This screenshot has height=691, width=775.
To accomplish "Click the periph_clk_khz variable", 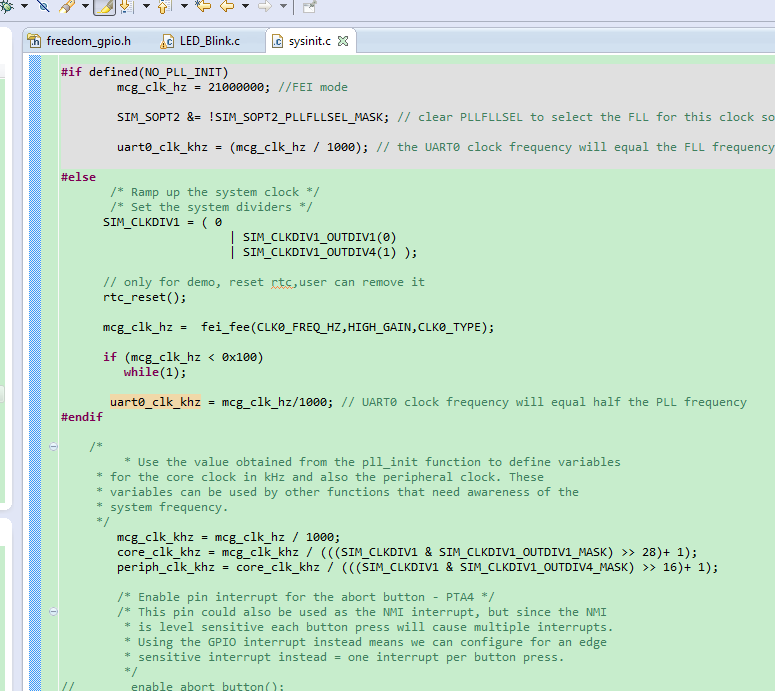I will coord(166,567).
